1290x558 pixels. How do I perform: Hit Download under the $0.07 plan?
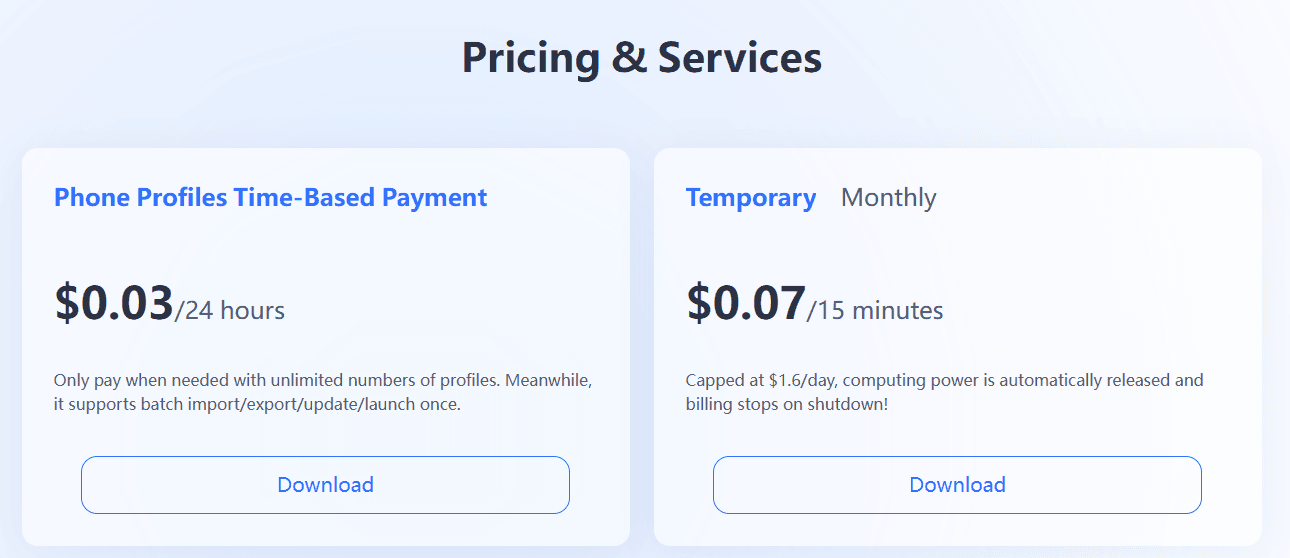[956, 485]
